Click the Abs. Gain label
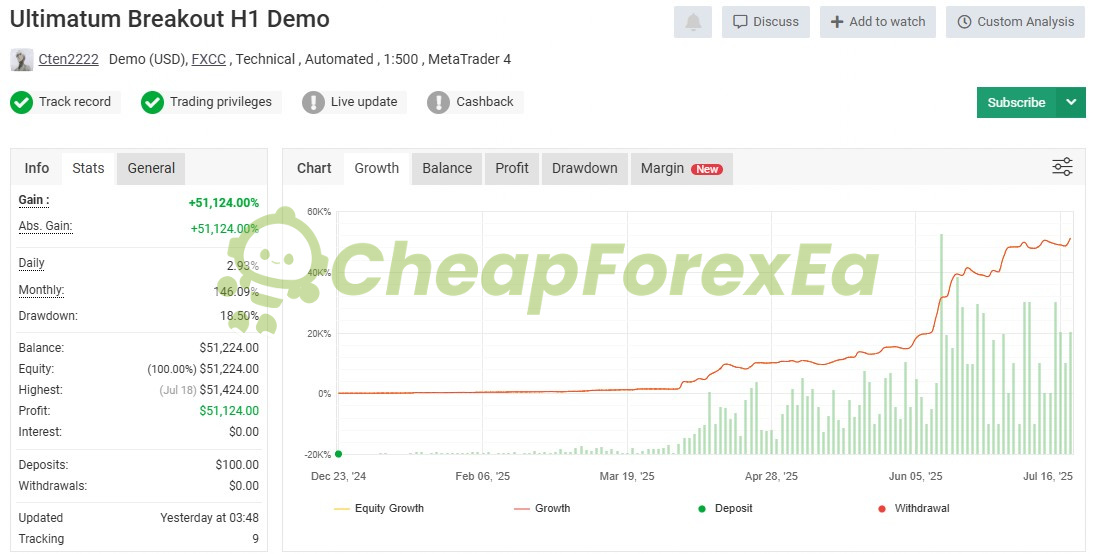Screen dimensions: 1096x554 (x=45, y=226)
